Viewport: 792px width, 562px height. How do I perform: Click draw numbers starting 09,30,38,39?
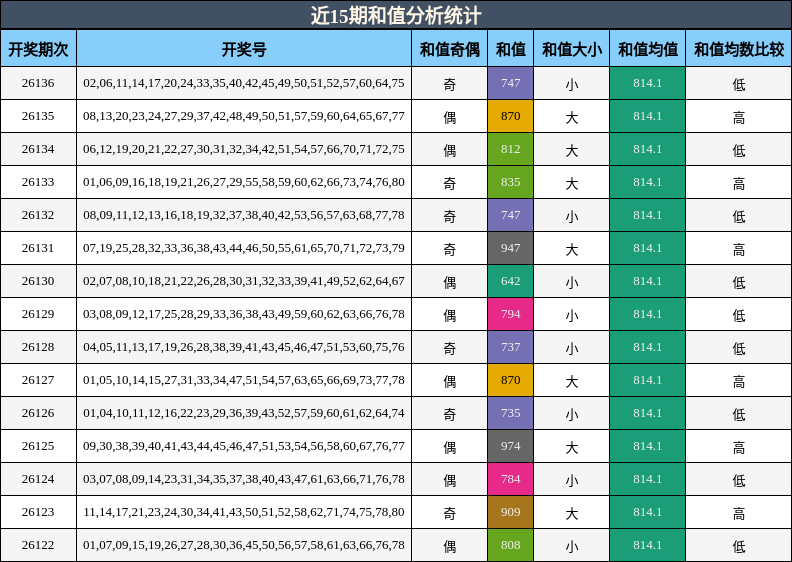click(244, 446)
